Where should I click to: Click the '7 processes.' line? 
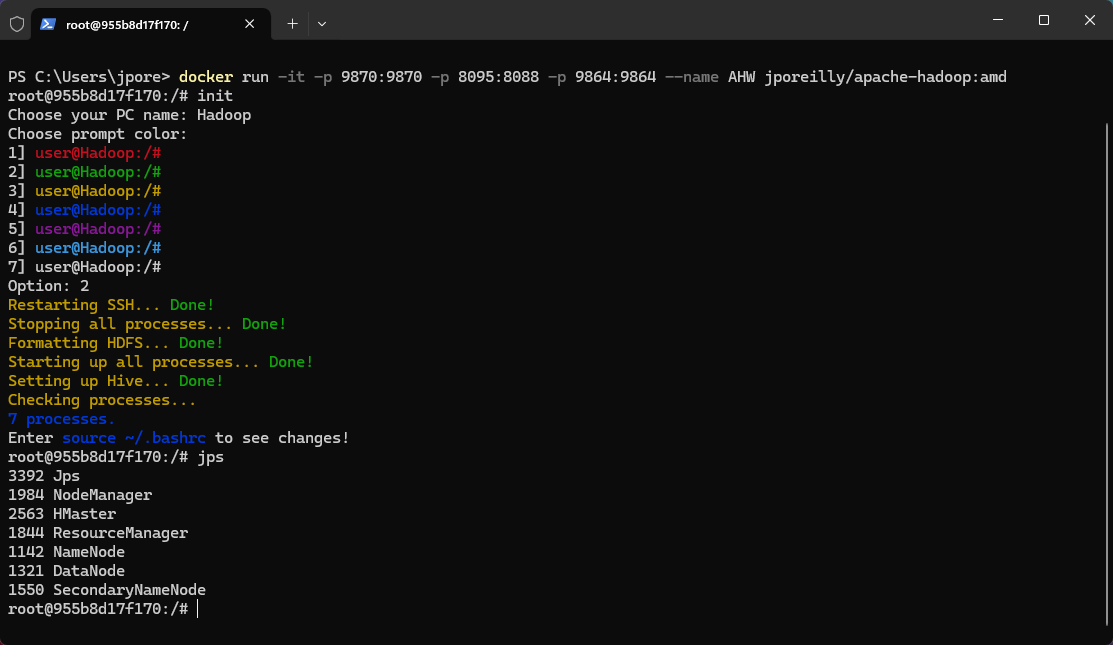[61, 419]
